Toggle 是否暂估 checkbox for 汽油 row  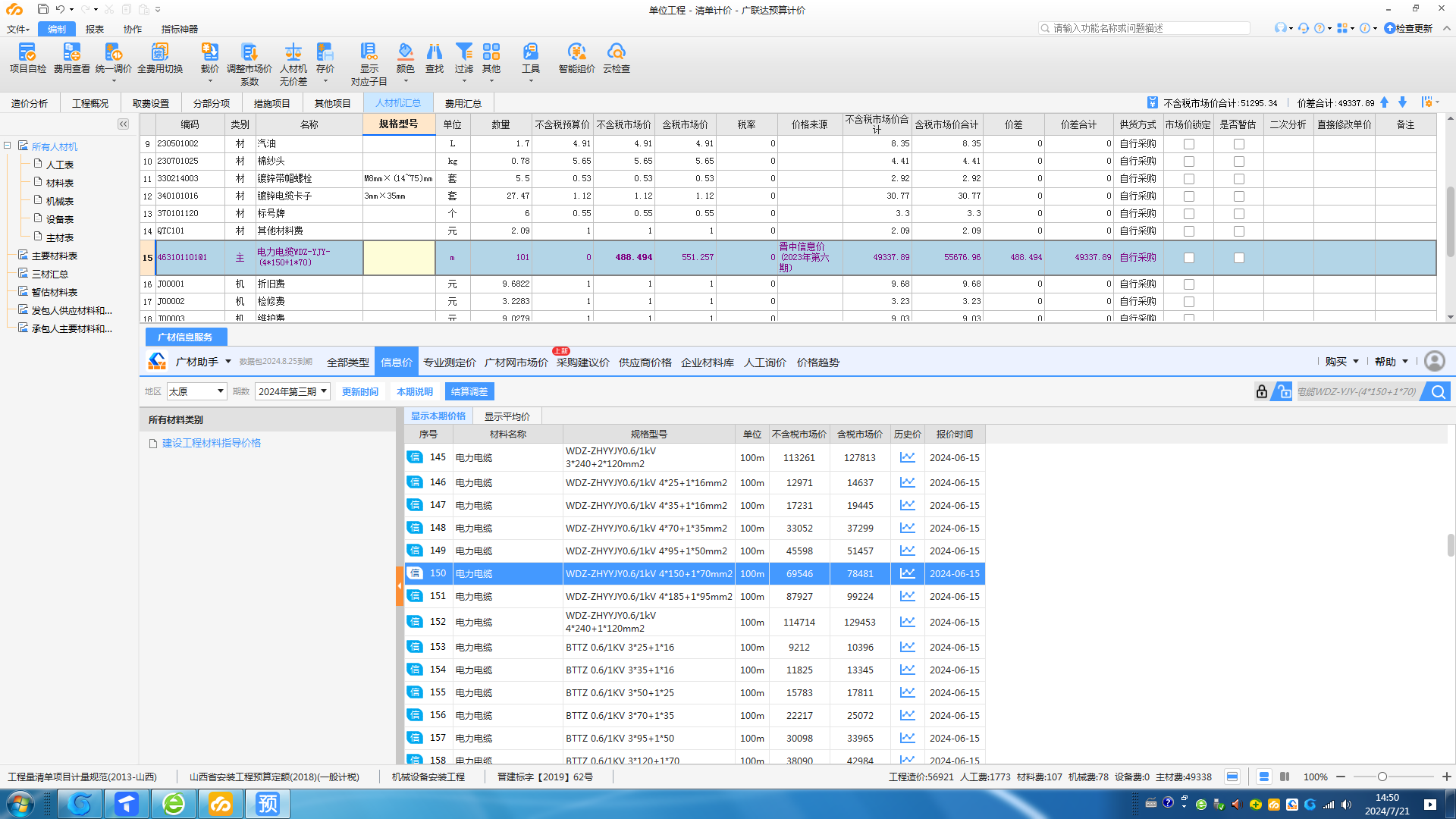[1238, 144]
